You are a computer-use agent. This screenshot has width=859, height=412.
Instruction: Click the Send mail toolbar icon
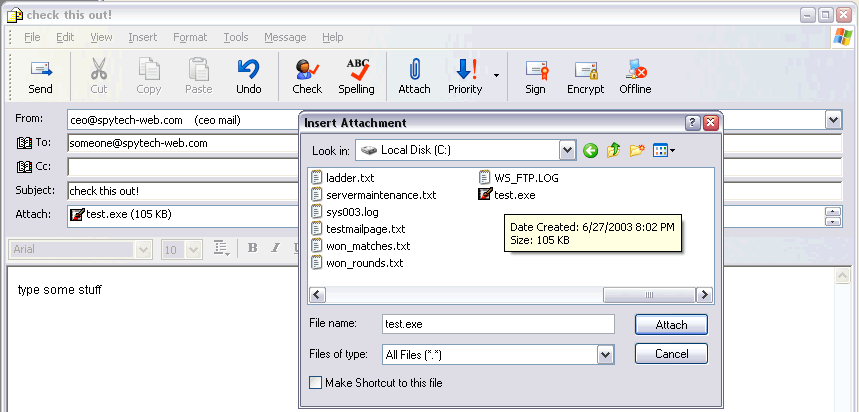pos(40,76)
